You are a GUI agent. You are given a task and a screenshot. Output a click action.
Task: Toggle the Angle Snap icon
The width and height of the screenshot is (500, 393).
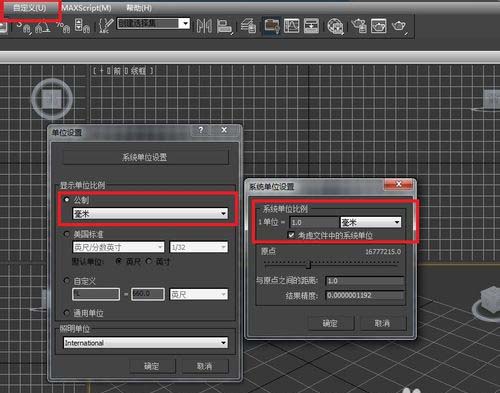click(42, 27)
